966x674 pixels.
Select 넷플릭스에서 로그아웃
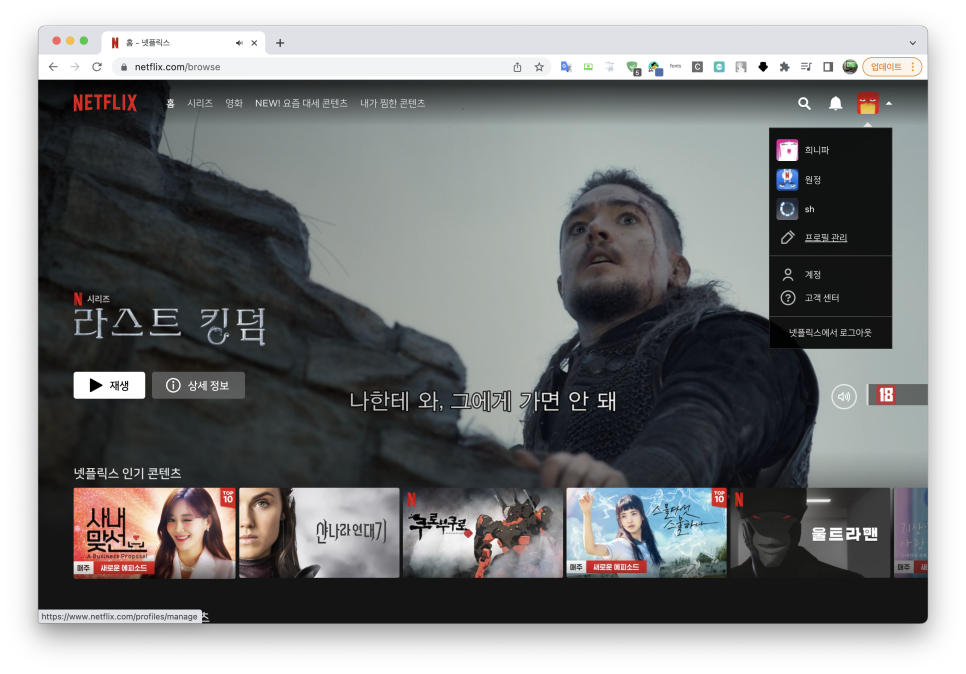(830, 333)
